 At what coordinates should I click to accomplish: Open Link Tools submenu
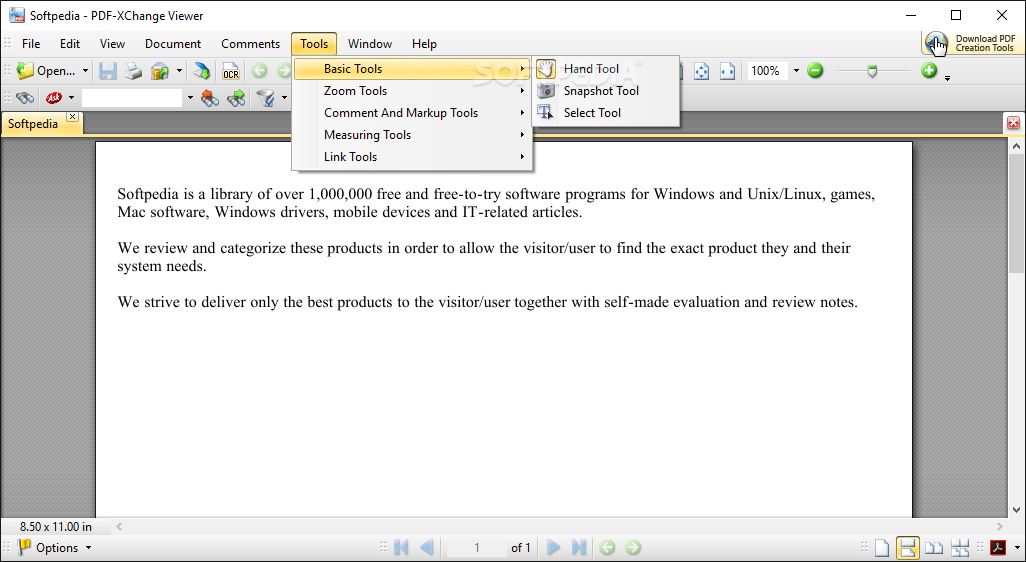pos(412,156)
